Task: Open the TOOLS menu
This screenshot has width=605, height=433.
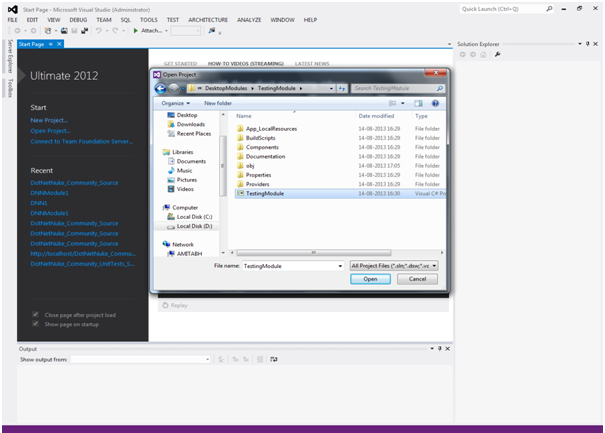Action: pyautogui.click(x=149, y=20)
